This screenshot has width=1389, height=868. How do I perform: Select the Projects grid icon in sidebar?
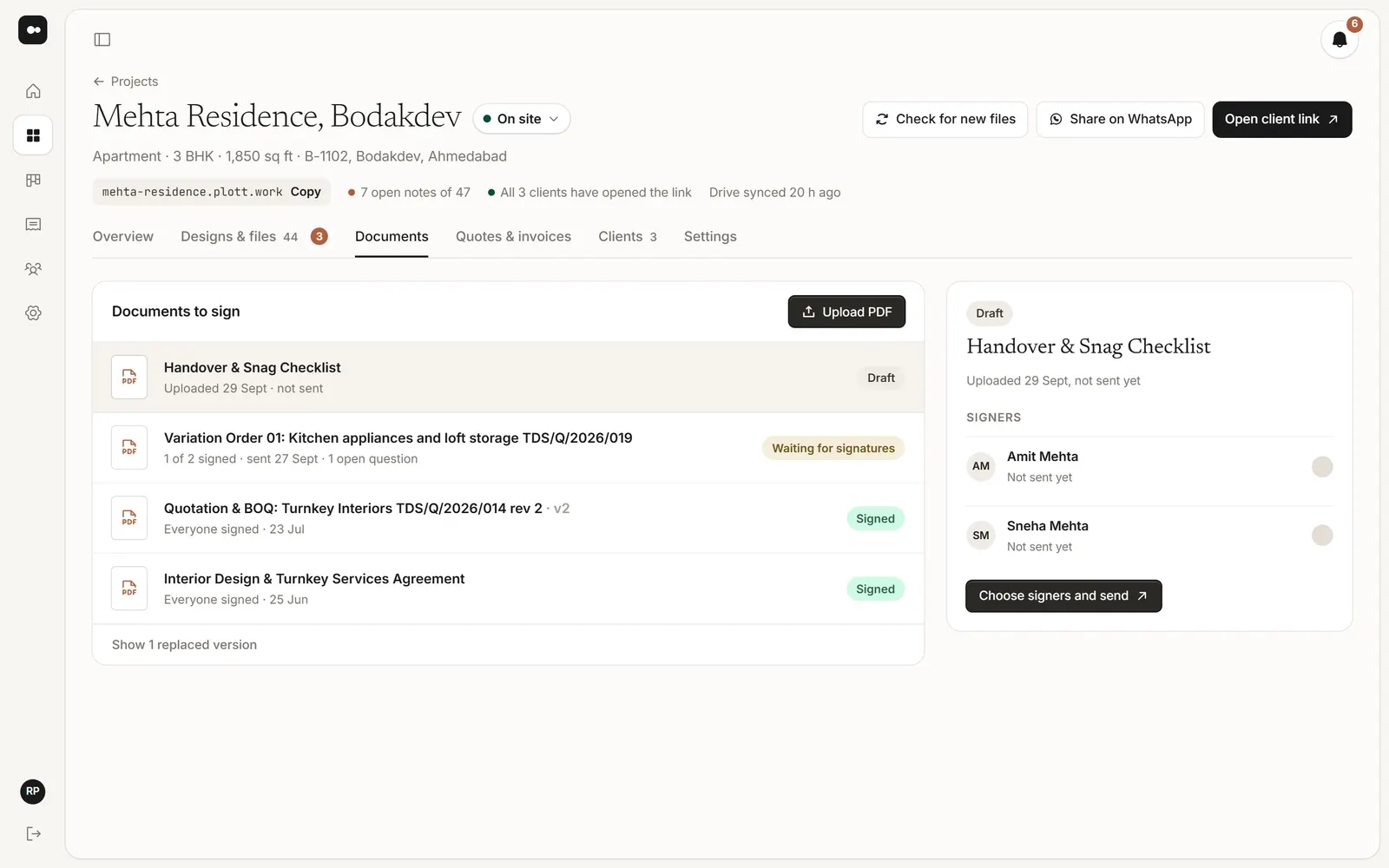[x=33, y=135]
